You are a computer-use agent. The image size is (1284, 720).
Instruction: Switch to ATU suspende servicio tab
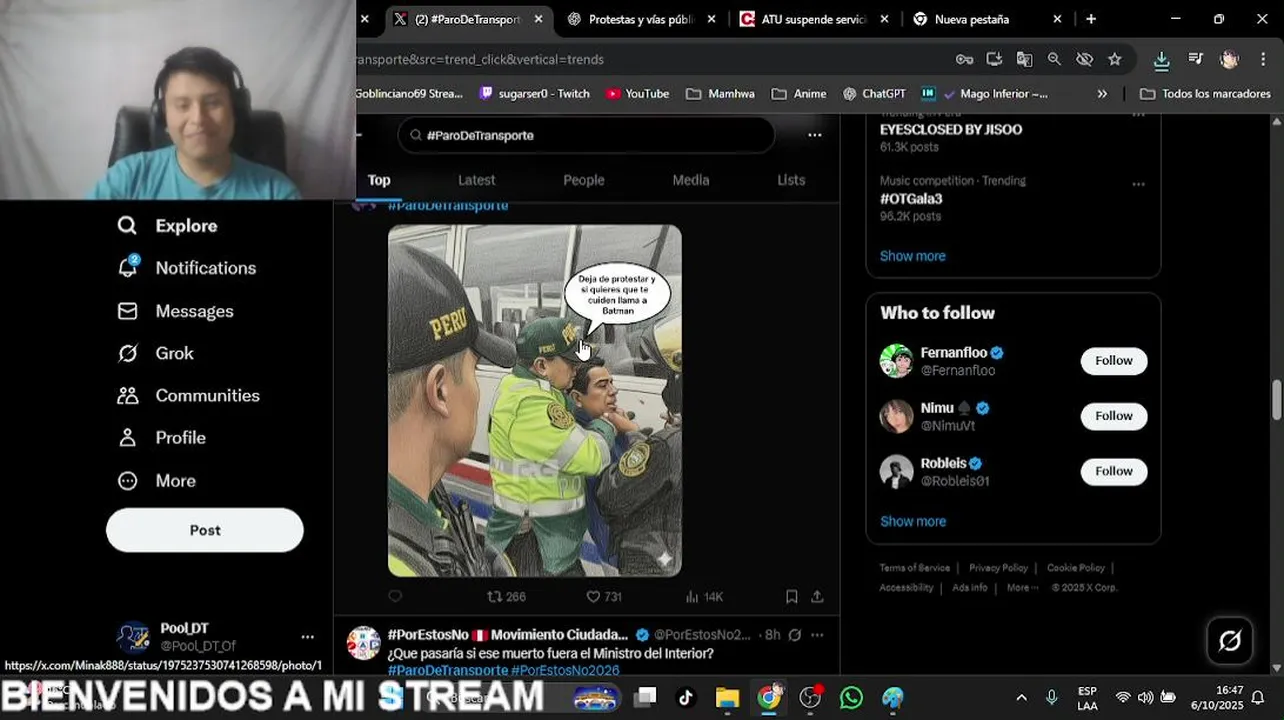pos(814,19)
